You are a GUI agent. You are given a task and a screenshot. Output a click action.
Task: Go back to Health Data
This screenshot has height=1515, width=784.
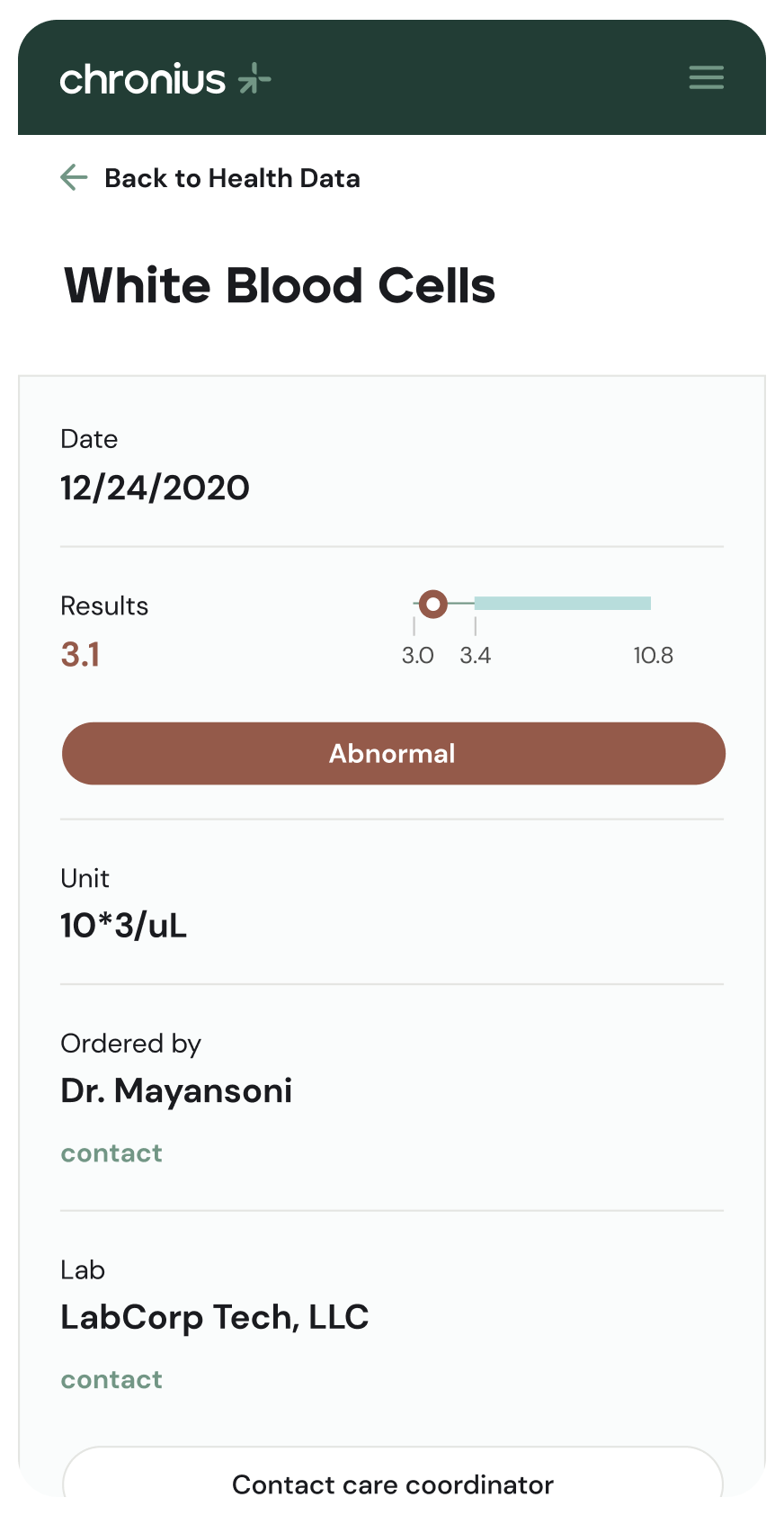point(232,178)
